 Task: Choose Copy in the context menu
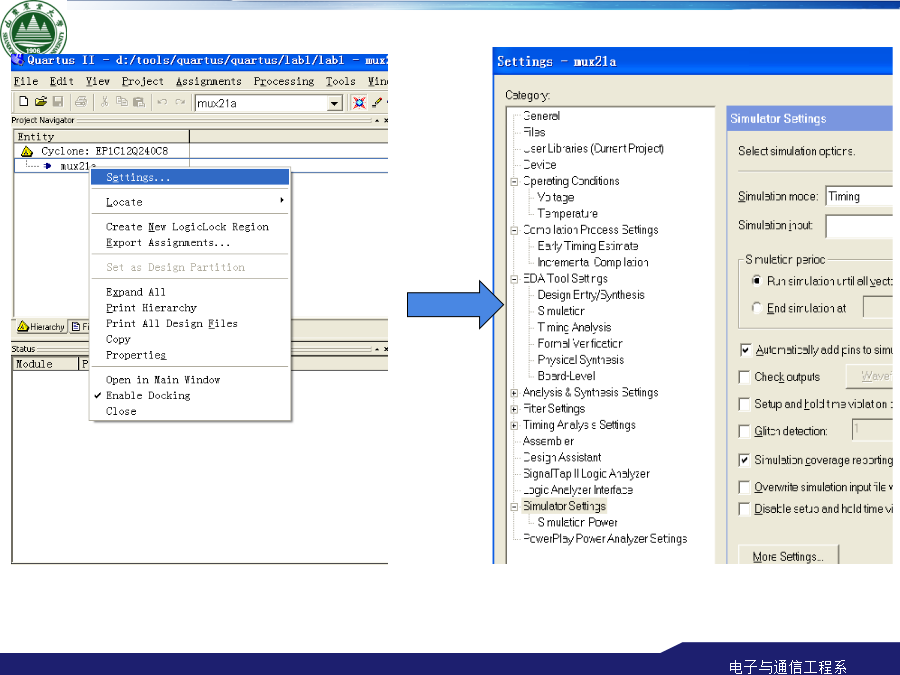tap(190, 339)
